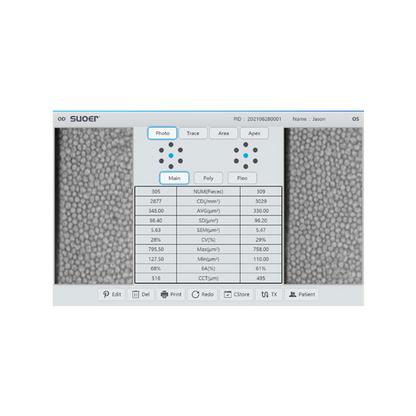Viewport: 416px width, 416px height.
Task: Click the CCT(µm) row label
Action: pos(208,278)
